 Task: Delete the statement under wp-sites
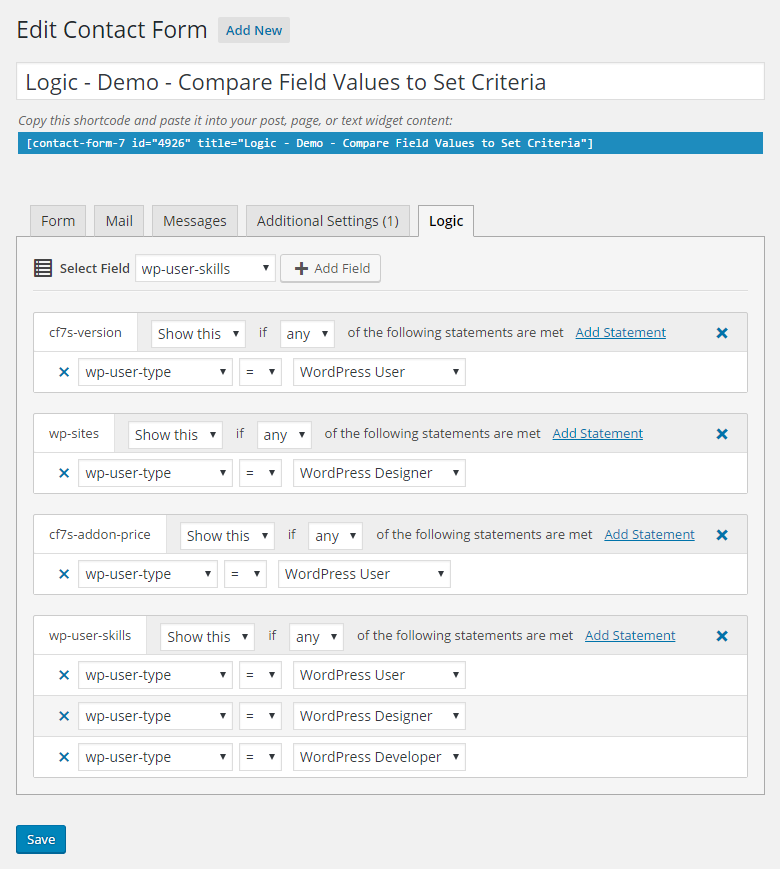(64, 473)
